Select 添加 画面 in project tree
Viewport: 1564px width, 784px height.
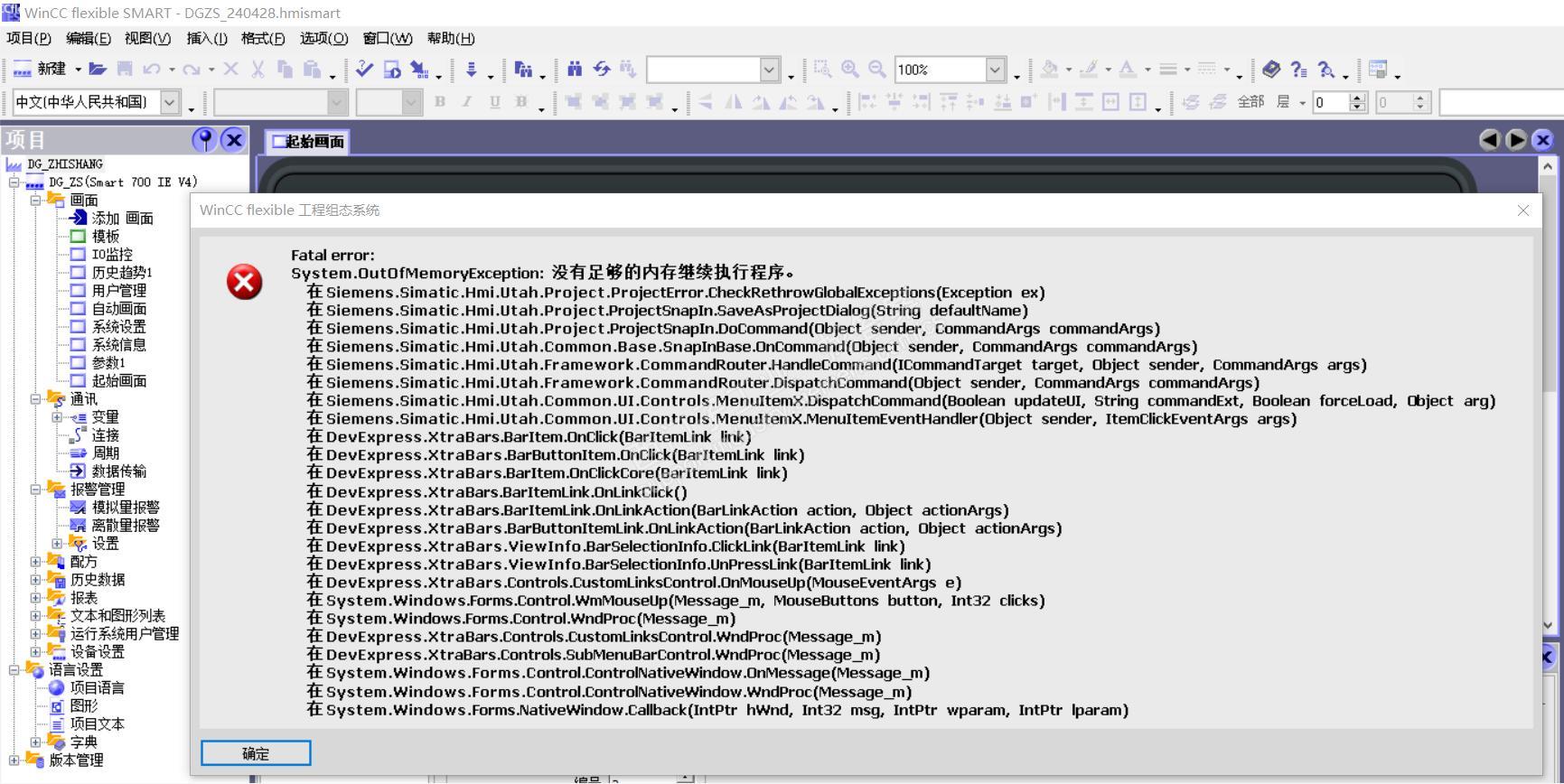point(123,218)
